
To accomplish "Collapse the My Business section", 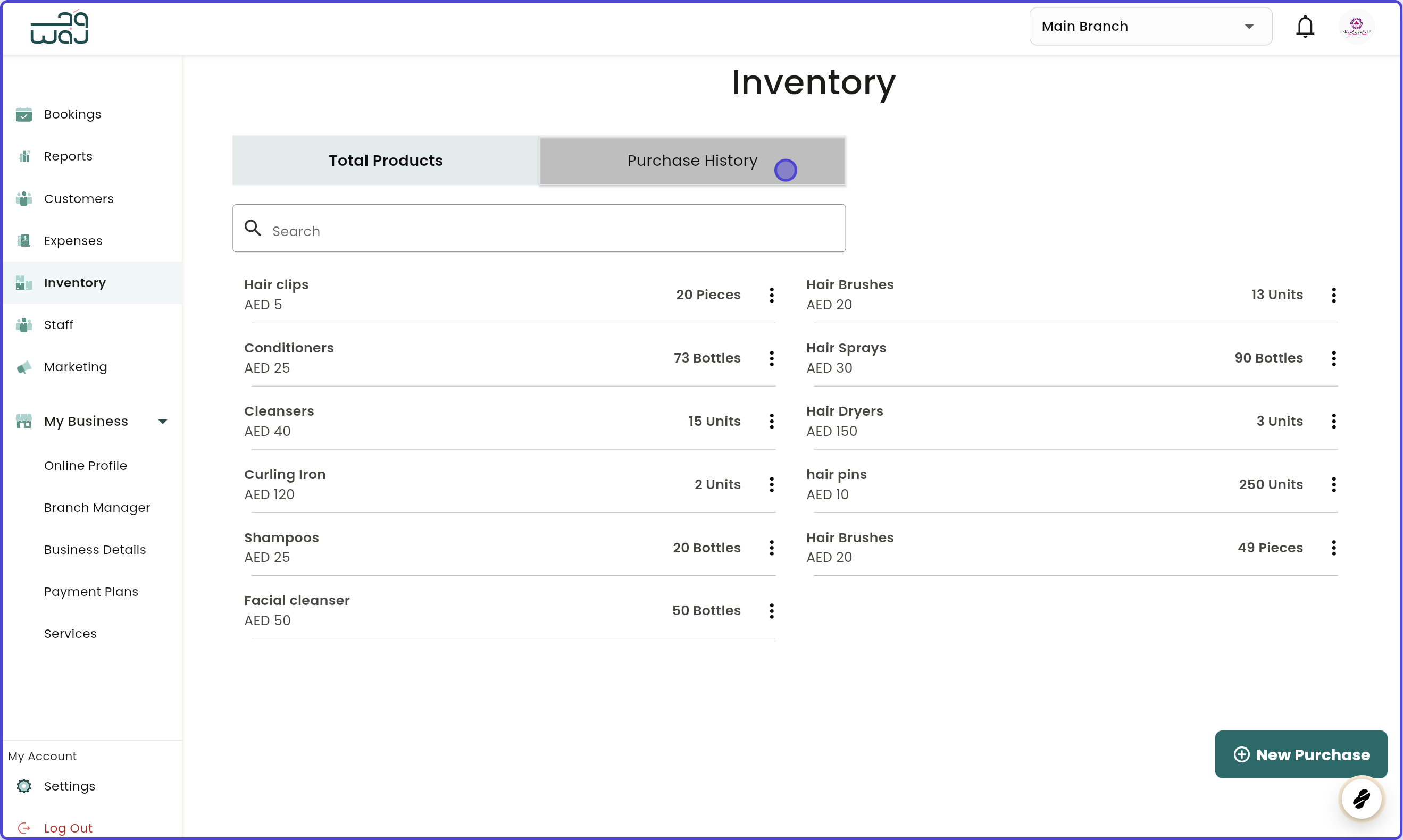I will [x=163, y=421].
